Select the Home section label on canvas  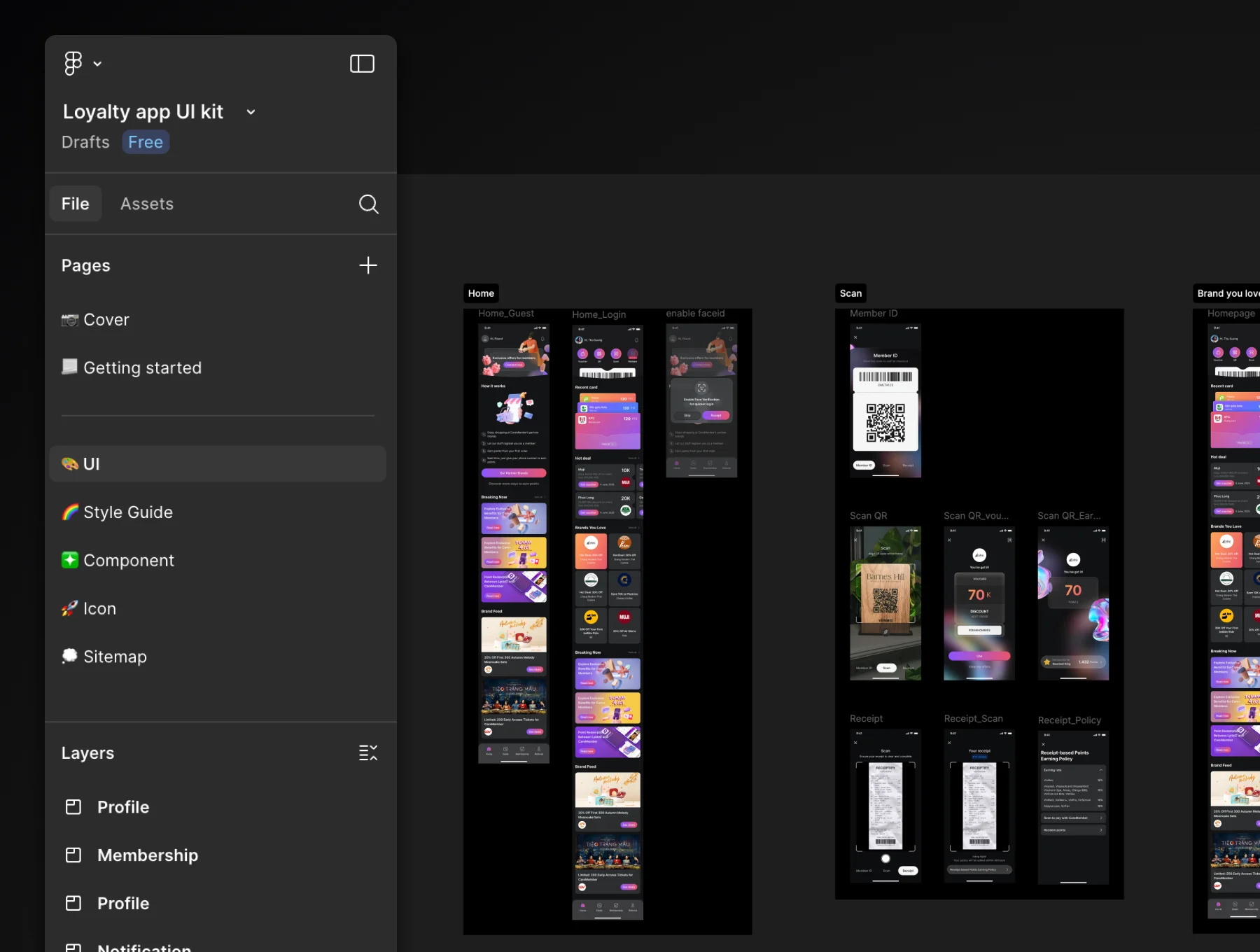click(481, 293)
